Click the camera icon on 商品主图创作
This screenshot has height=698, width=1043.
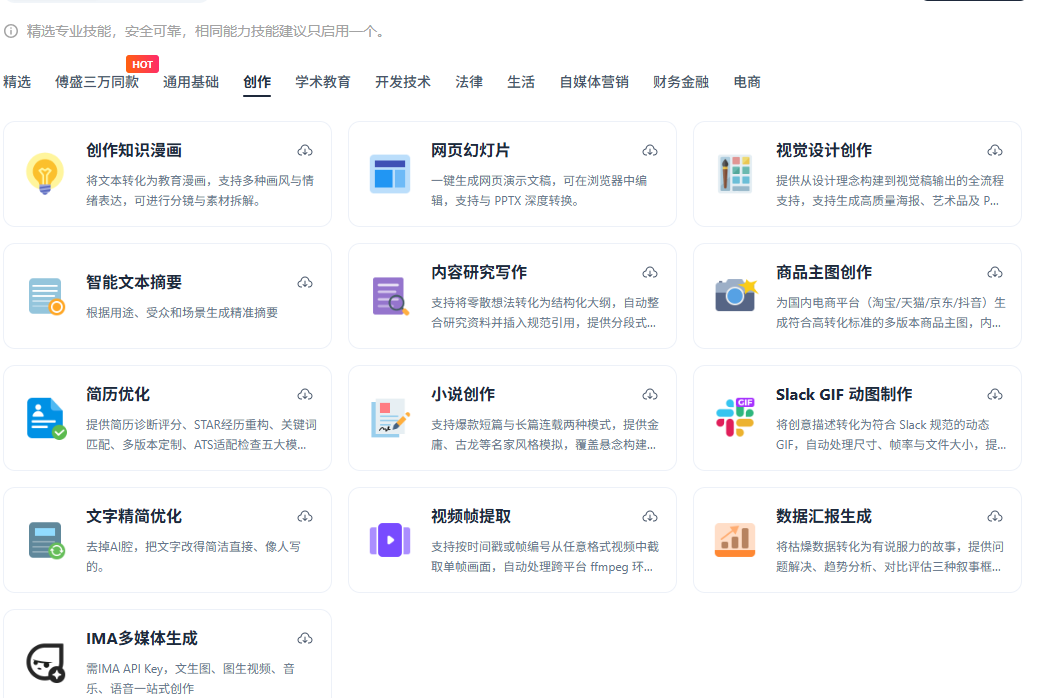click(x=734, y=297)
